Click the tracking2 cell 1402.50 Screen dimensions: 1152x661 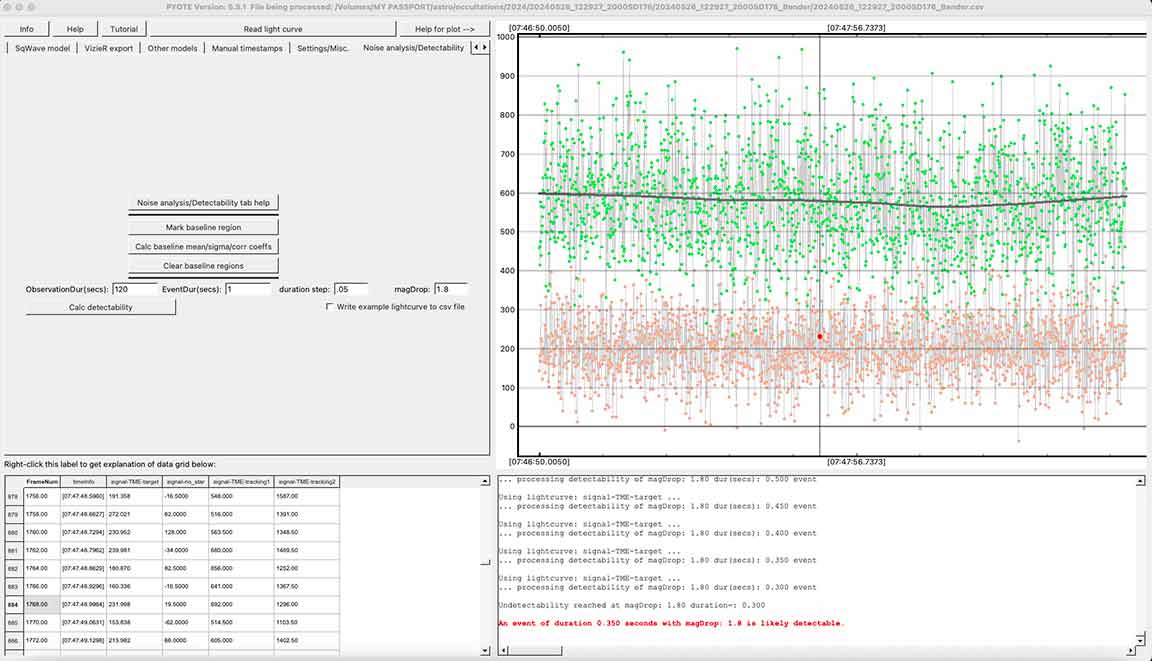pyautogui.click(x=306, y=640)
